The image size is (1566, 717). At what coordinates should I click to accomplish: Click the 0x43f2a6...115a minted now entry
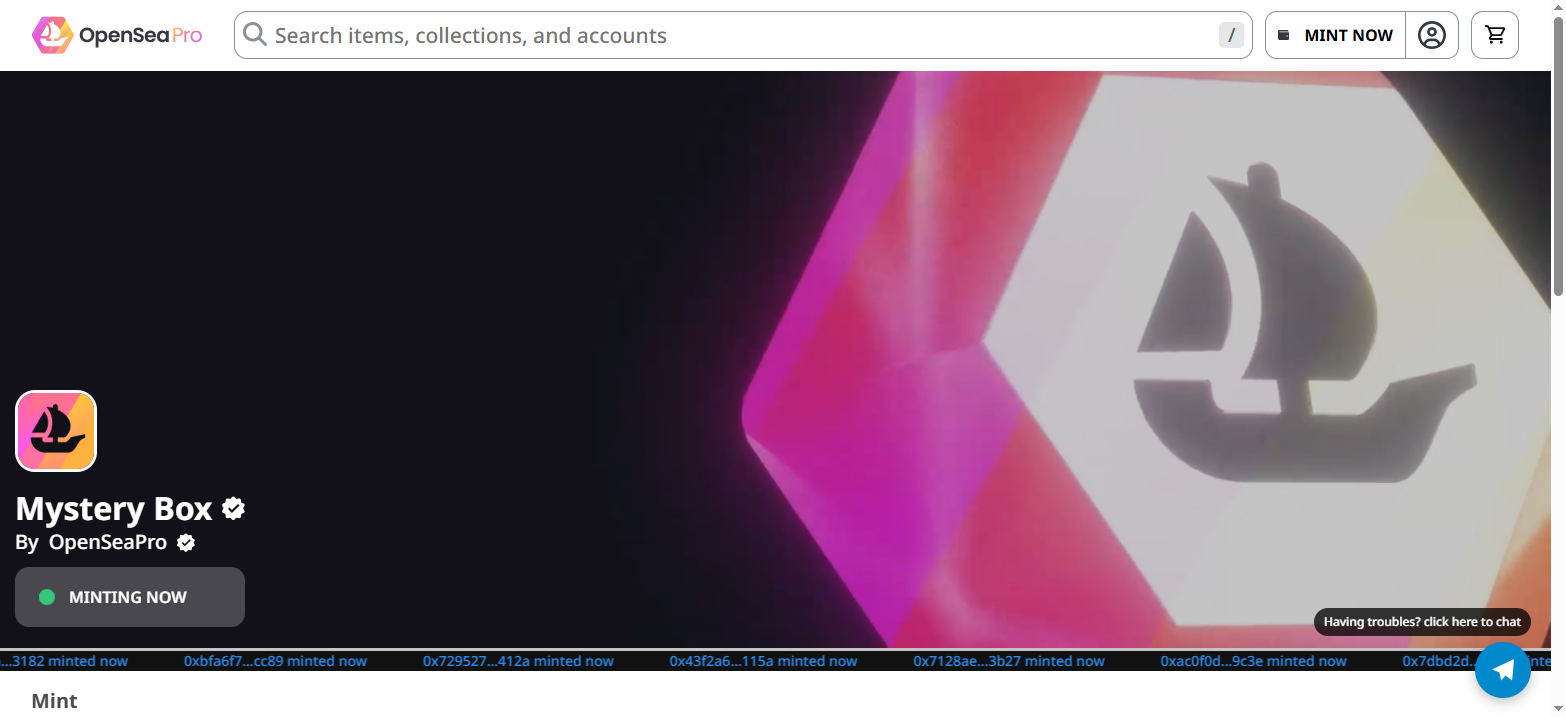pos(763,661)
